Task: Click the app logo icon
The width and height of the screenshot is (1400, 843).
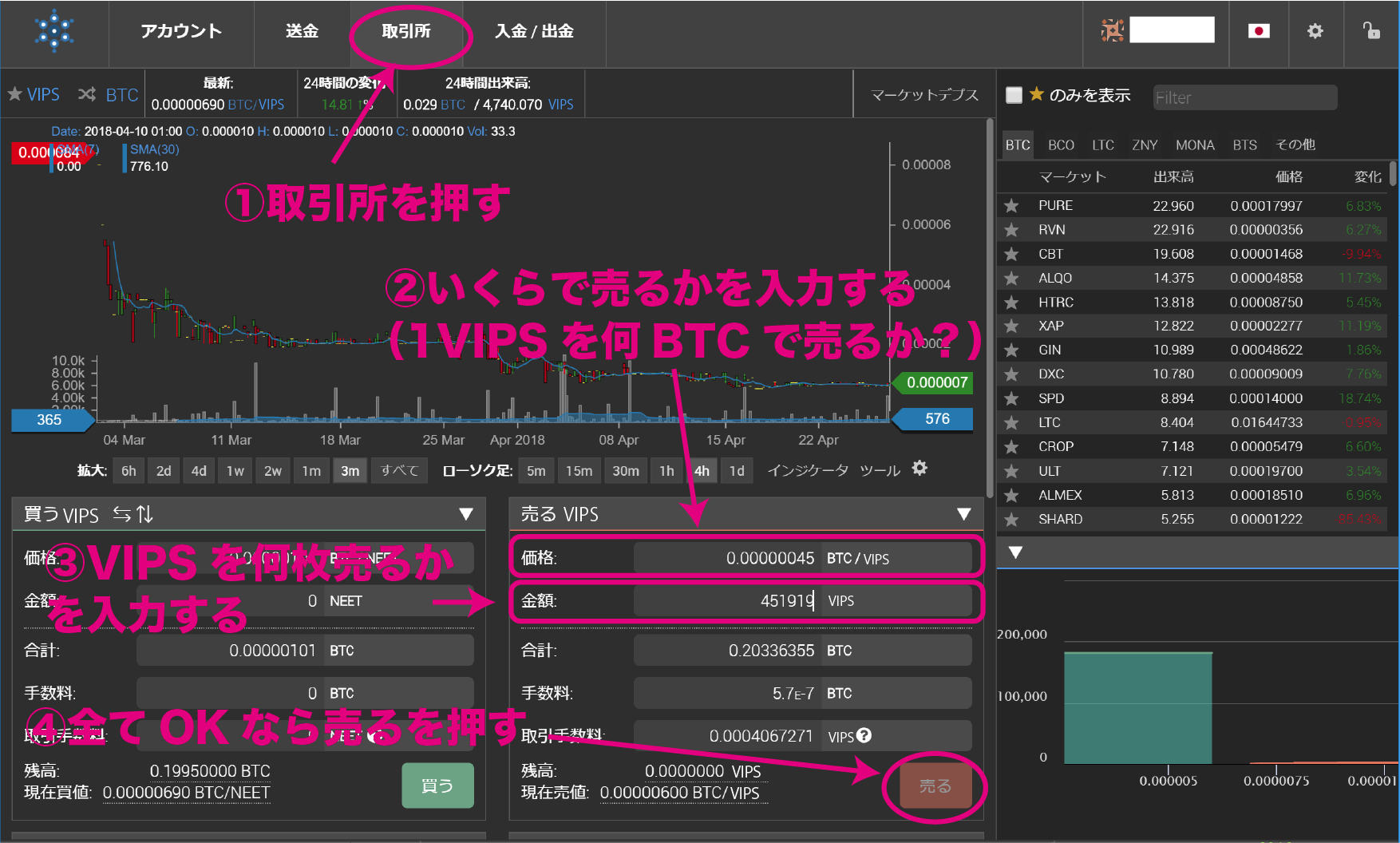Action: pos(54,31)
